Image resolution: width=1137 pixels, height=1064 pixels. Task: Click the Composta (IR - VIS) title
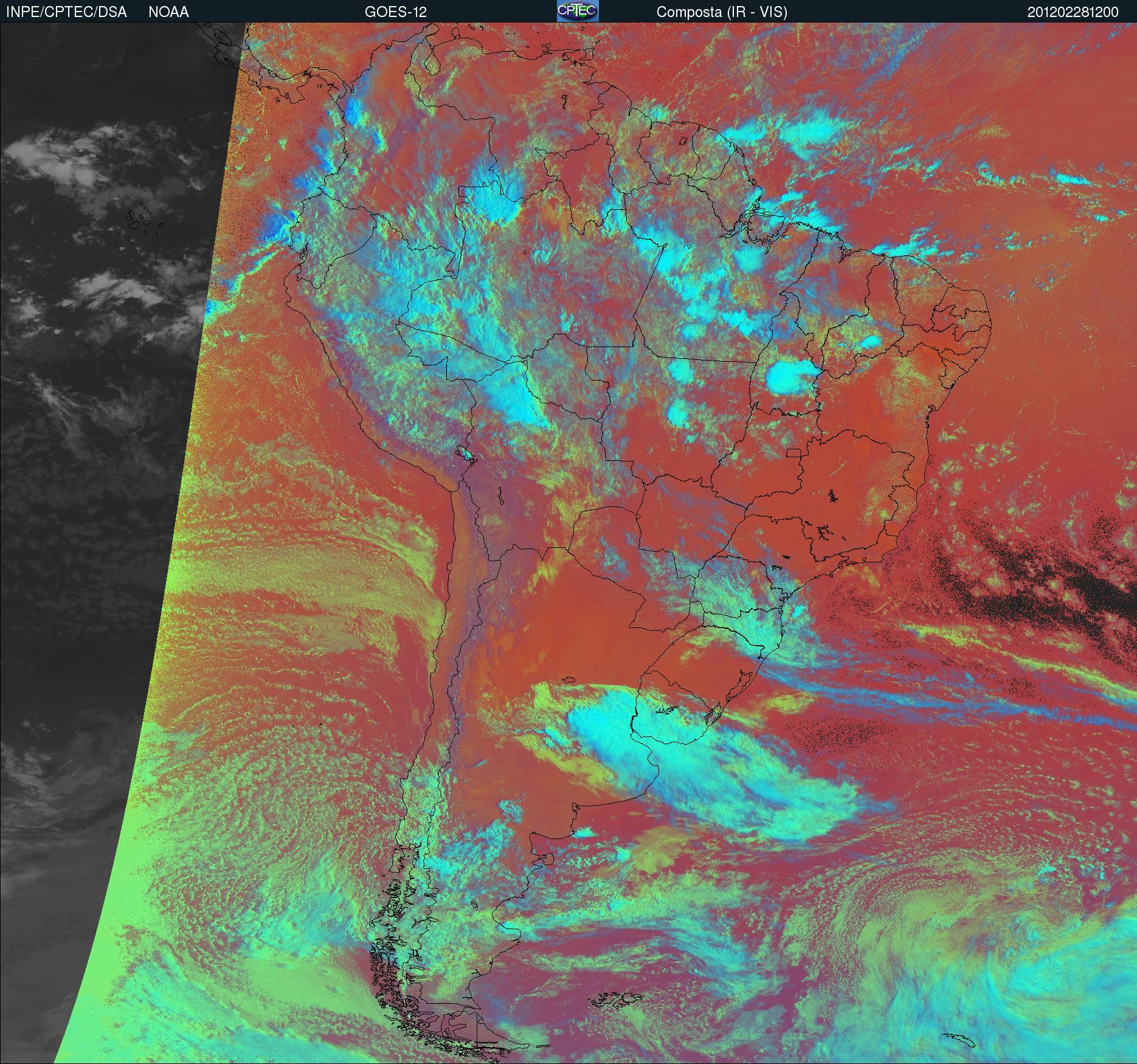coord(722,12)
